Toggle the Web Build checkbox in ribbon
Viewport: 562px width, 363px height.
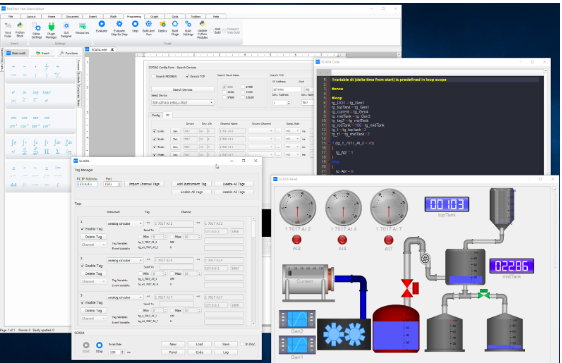coord(212,30)
